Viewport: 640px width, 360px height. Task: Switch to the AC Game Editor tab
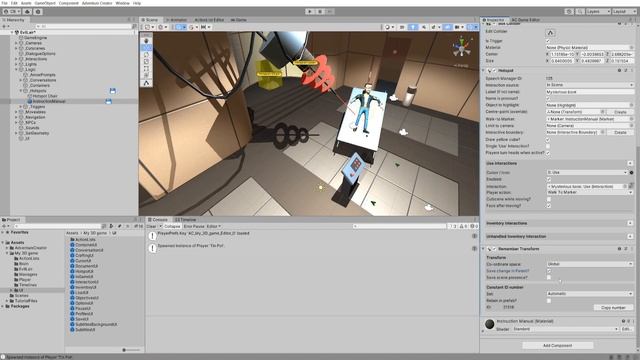[x=526, y=20]
